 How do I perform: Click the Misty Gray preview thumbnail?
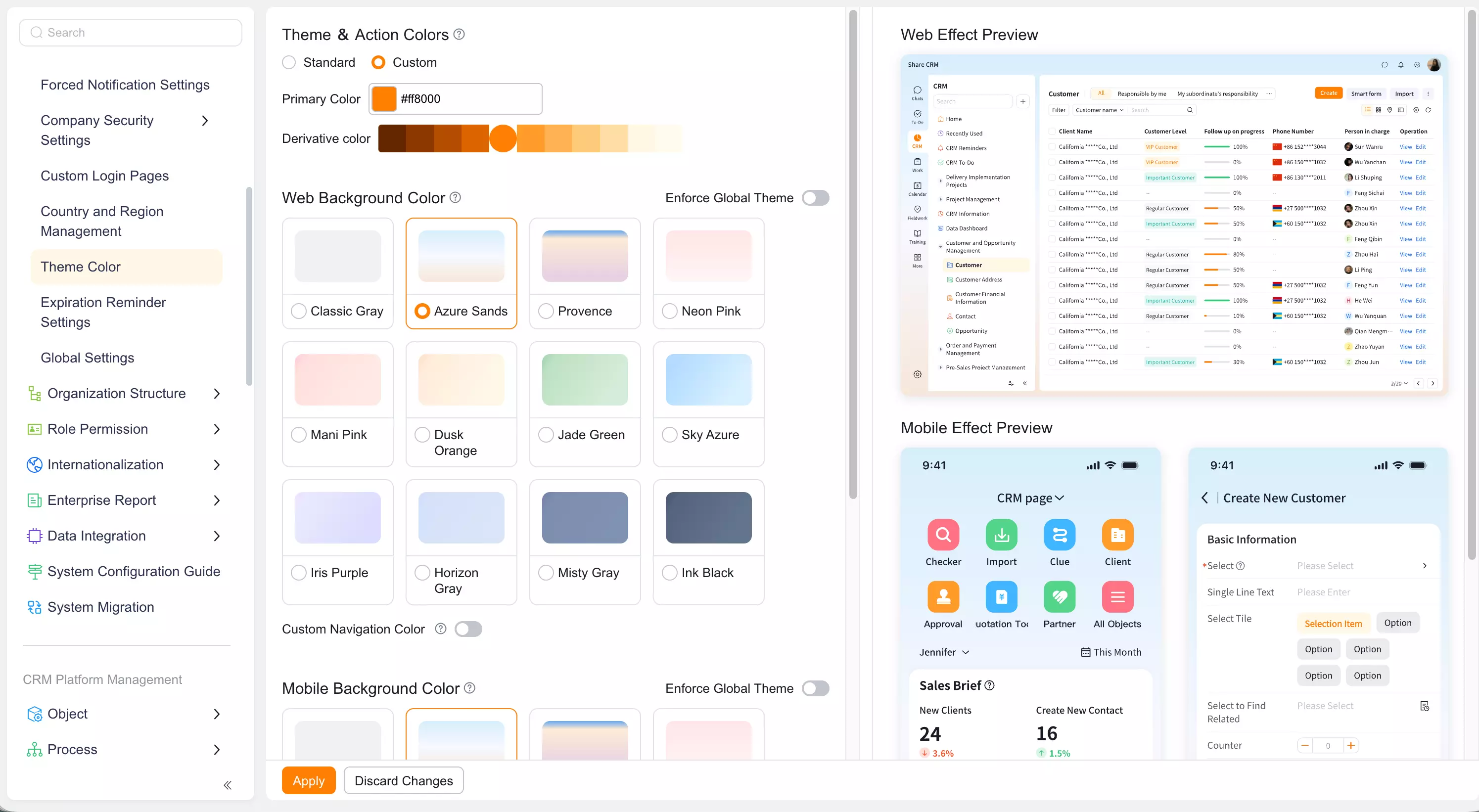pyautogui.click(x=585, y=517)
